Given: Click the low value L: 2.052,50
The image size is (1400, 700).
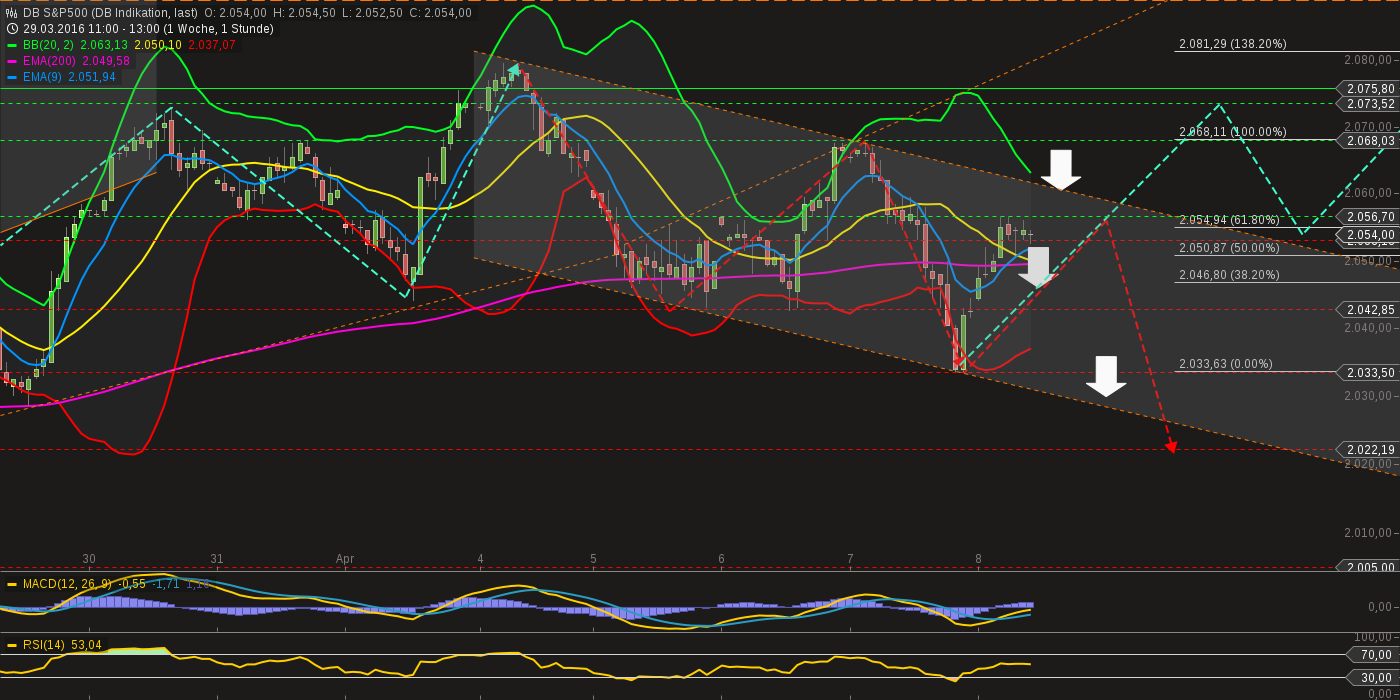Looking at the screenshot, I should click(372, 13).
